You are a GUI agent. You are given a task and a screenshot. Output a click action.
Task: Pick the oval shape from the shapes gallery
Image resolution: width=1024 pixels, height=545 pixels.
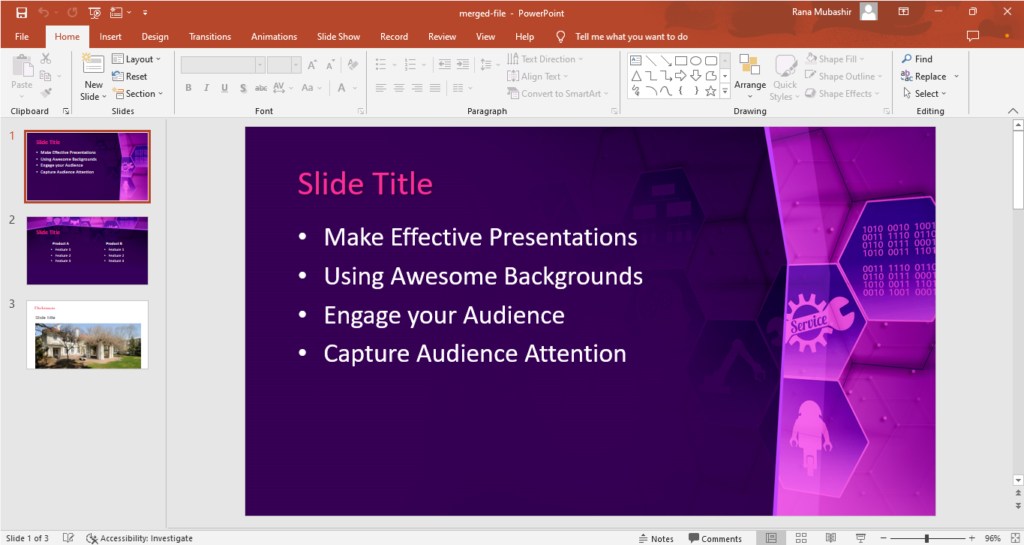point(696,60)
